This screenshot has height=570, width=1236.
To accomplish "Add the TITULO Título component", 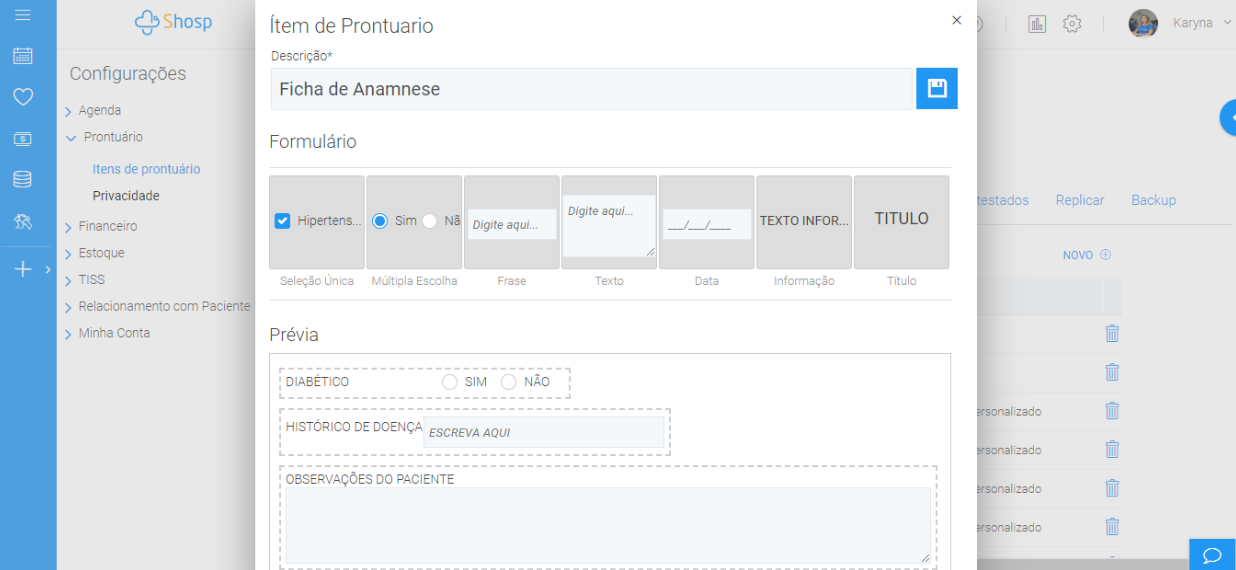I will 901,222.
